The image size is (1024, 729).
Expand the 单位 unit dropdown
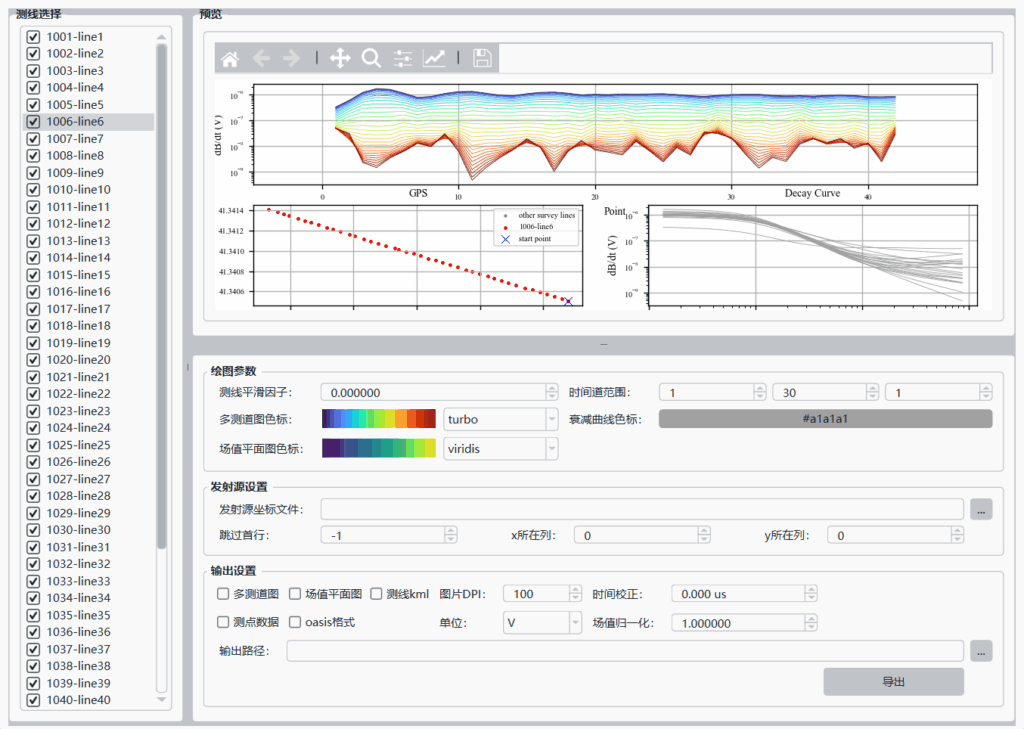click(541, 623)
